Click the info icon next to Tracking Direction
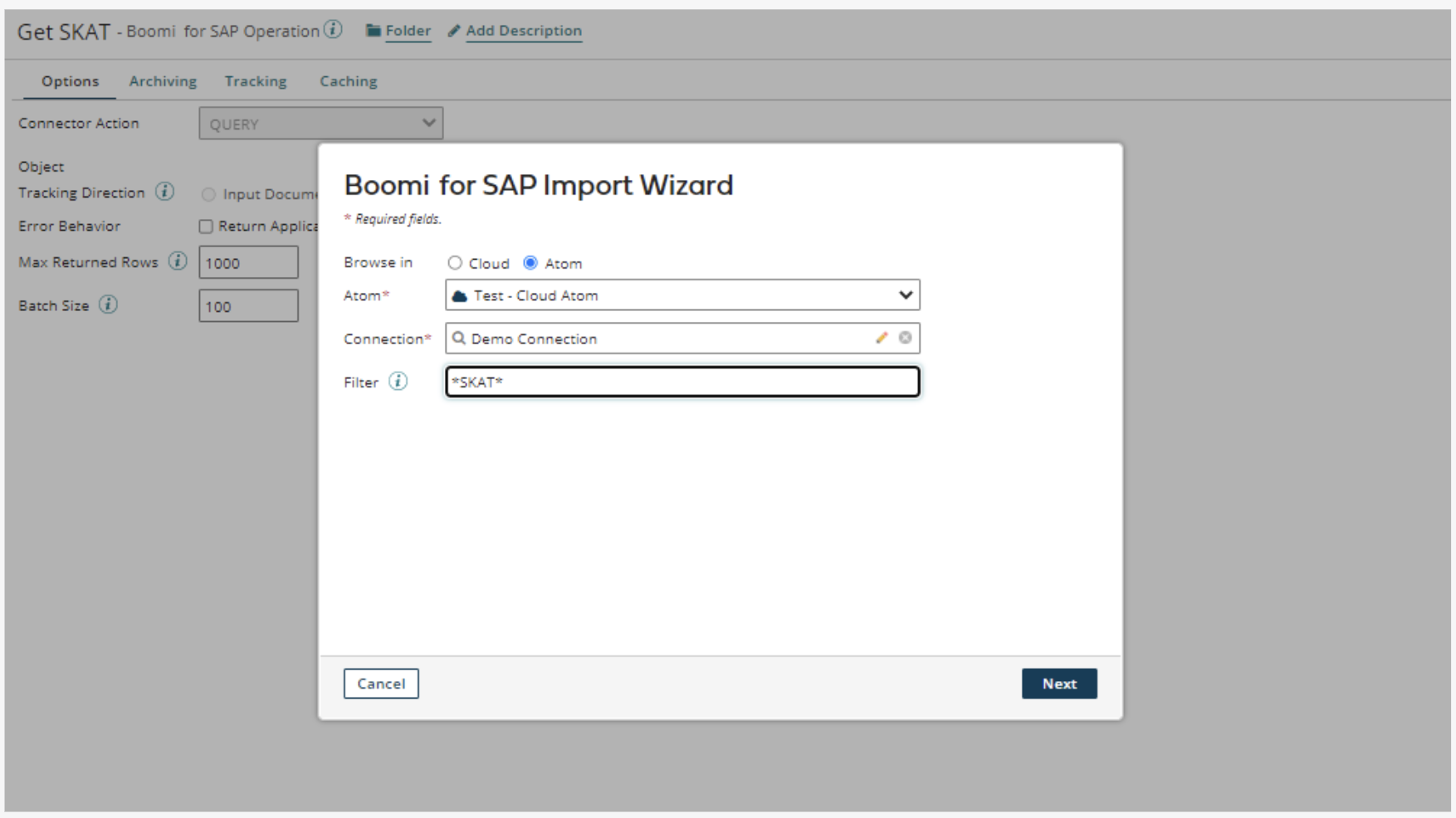The image size is (1456, 818). [165, 192]
